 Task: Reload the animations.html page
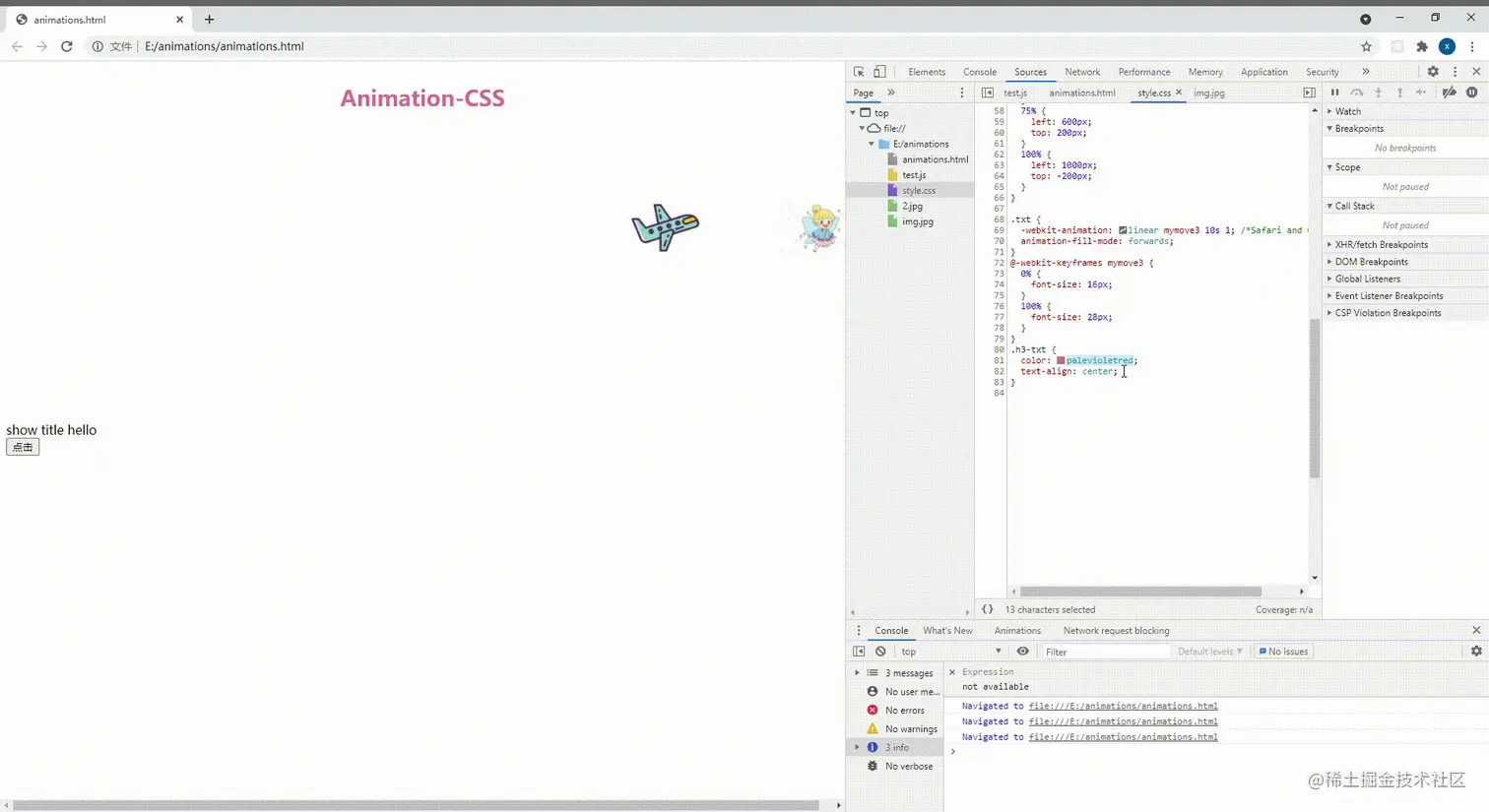tap(67, 46)
